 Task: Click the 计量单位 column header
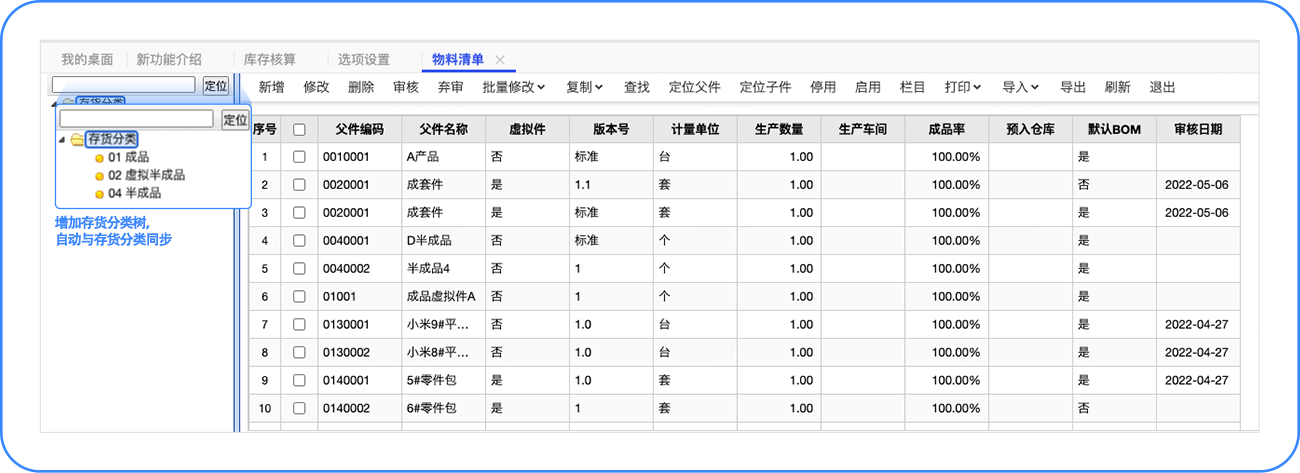click(696, 129)
